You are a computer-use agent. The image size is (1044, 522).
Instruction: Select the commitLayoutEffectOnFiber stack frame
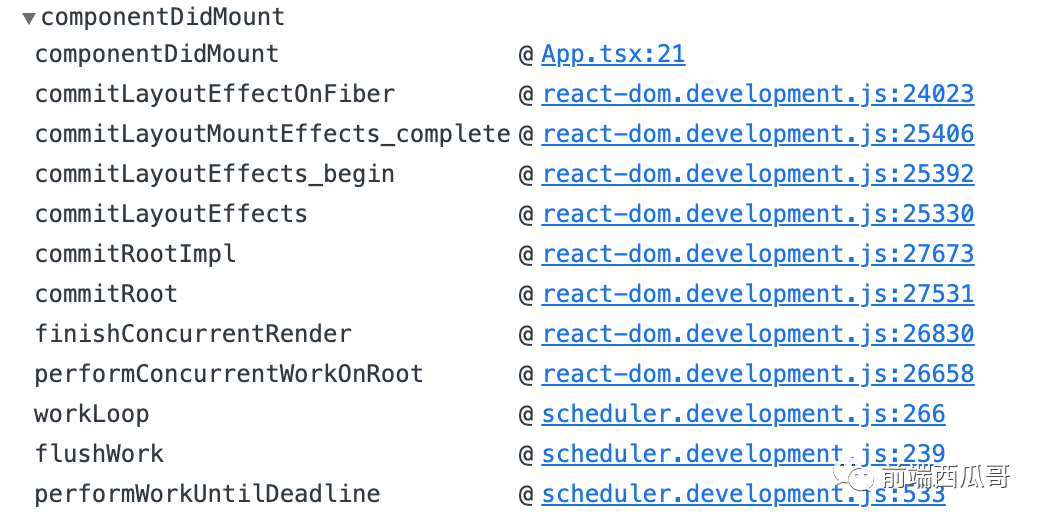pyautogui.click(x=214, y=94)
